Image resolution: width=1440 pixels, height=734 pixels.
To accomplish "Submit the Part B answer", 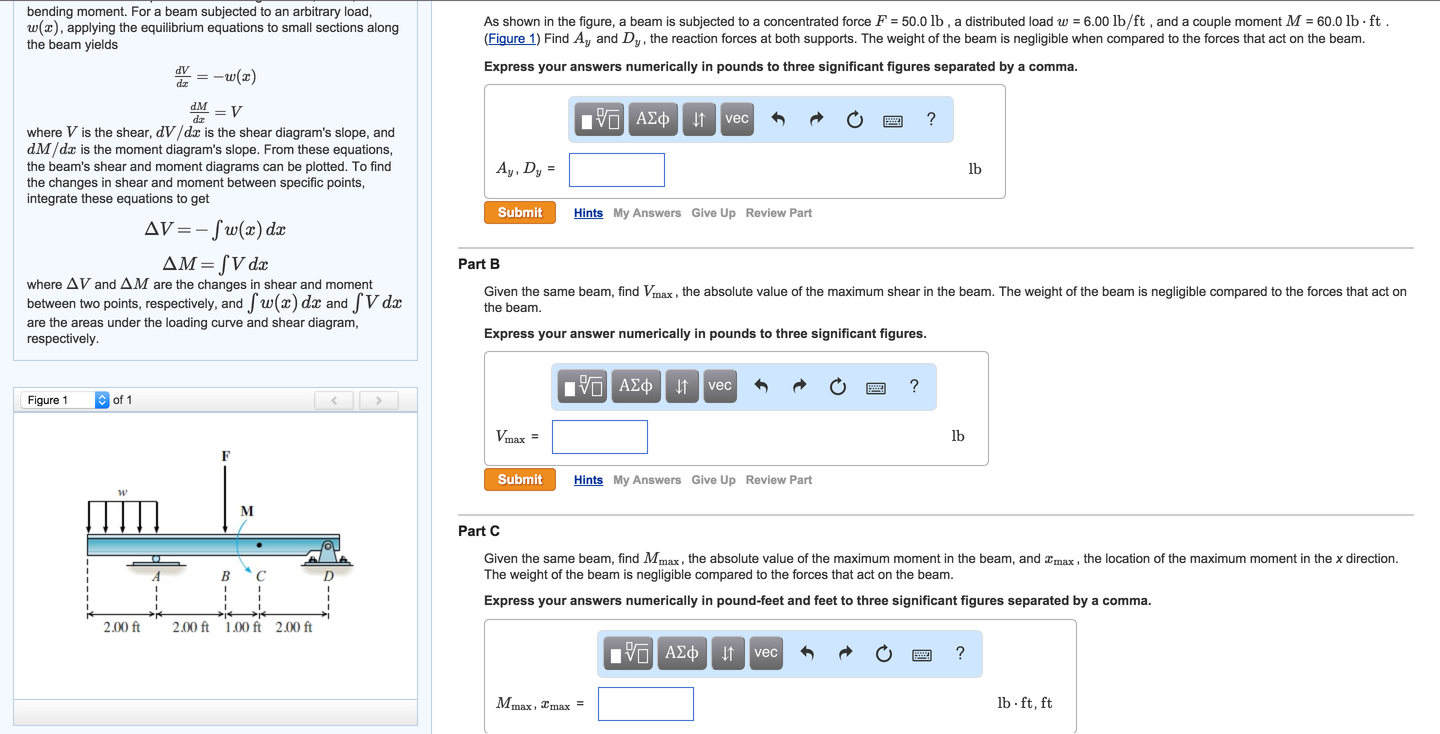I will [519, 479].
